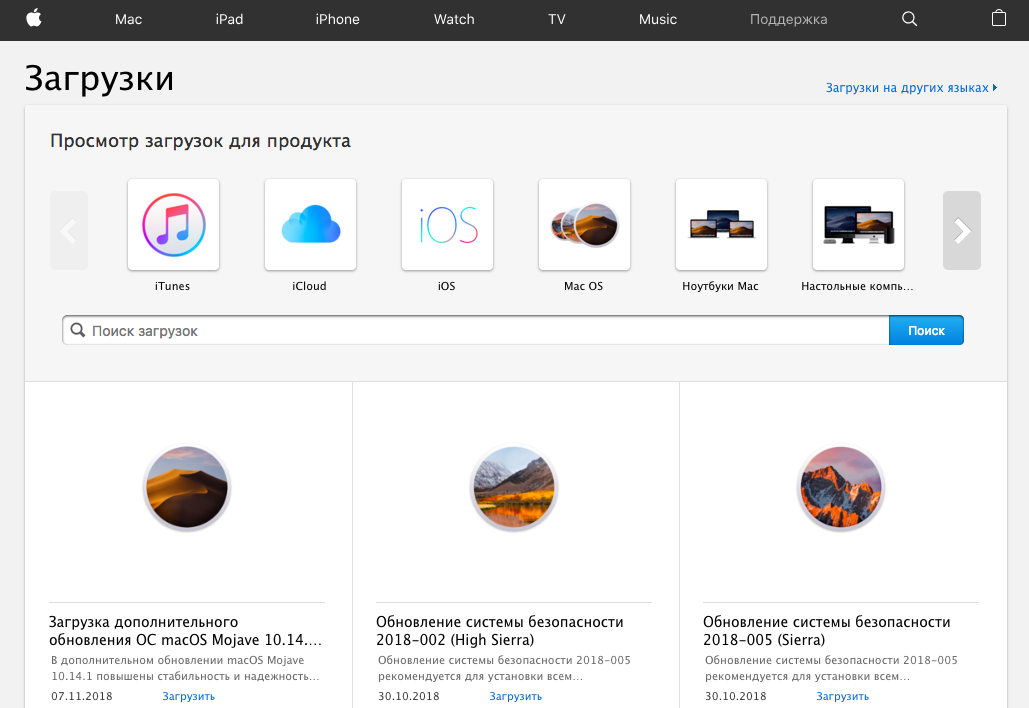Open Загрузки на других языках link
Screen dimensions: 1029x708
pyautogui.click(x=908, y=88)
